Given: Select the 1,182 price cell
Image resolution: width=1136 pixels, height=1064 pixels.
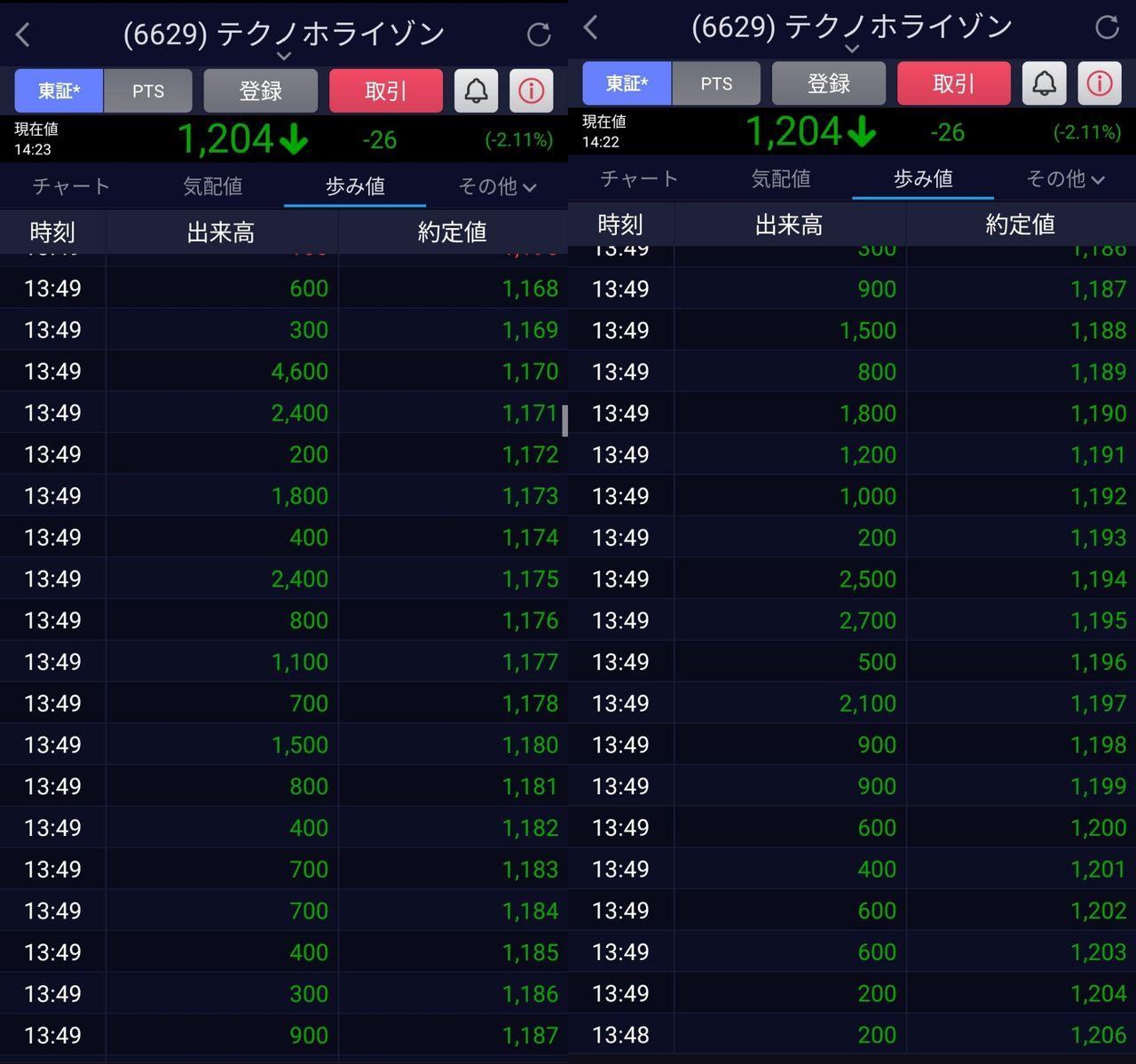Looking at the screenshot, I should tap(453, 828).
